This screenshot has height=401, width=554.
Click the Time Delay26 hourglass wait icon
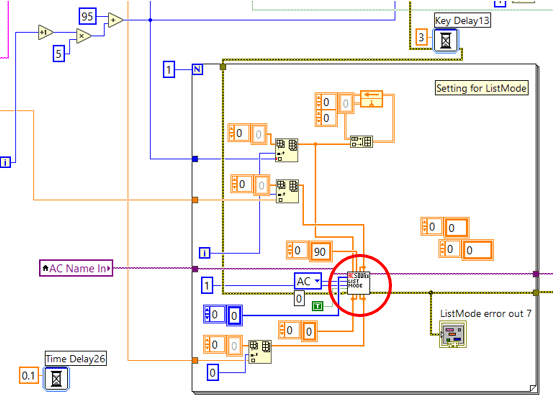tap(56, 378)
